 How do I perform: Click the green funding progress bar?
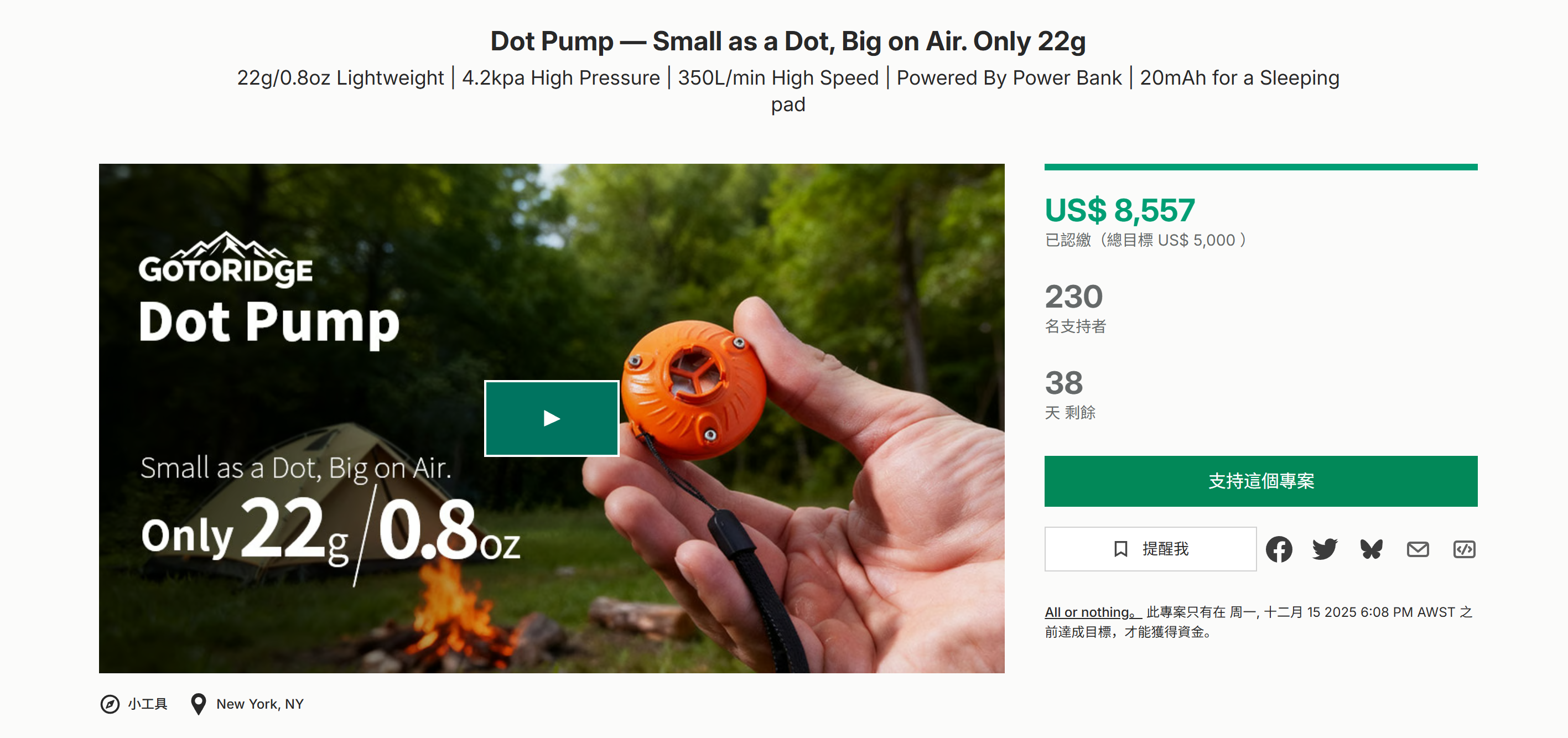[x=1260, y=167]
